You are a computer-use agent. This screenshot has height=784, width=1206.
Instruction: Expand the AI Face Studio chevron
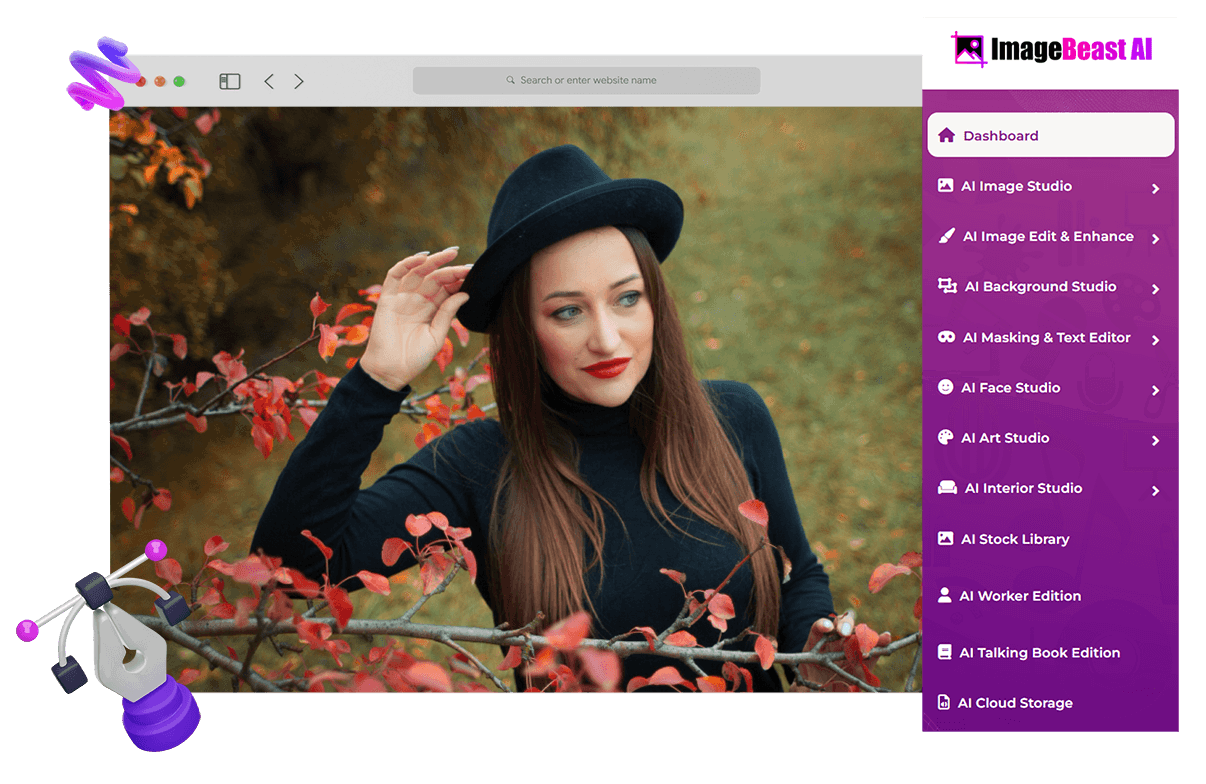point(1155,390)
